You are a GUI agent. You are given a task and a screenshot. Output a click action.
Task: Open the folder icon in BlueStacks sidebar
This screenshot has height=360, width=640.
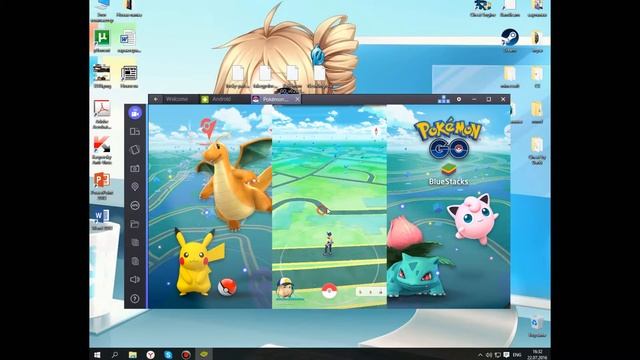point(135,224)
